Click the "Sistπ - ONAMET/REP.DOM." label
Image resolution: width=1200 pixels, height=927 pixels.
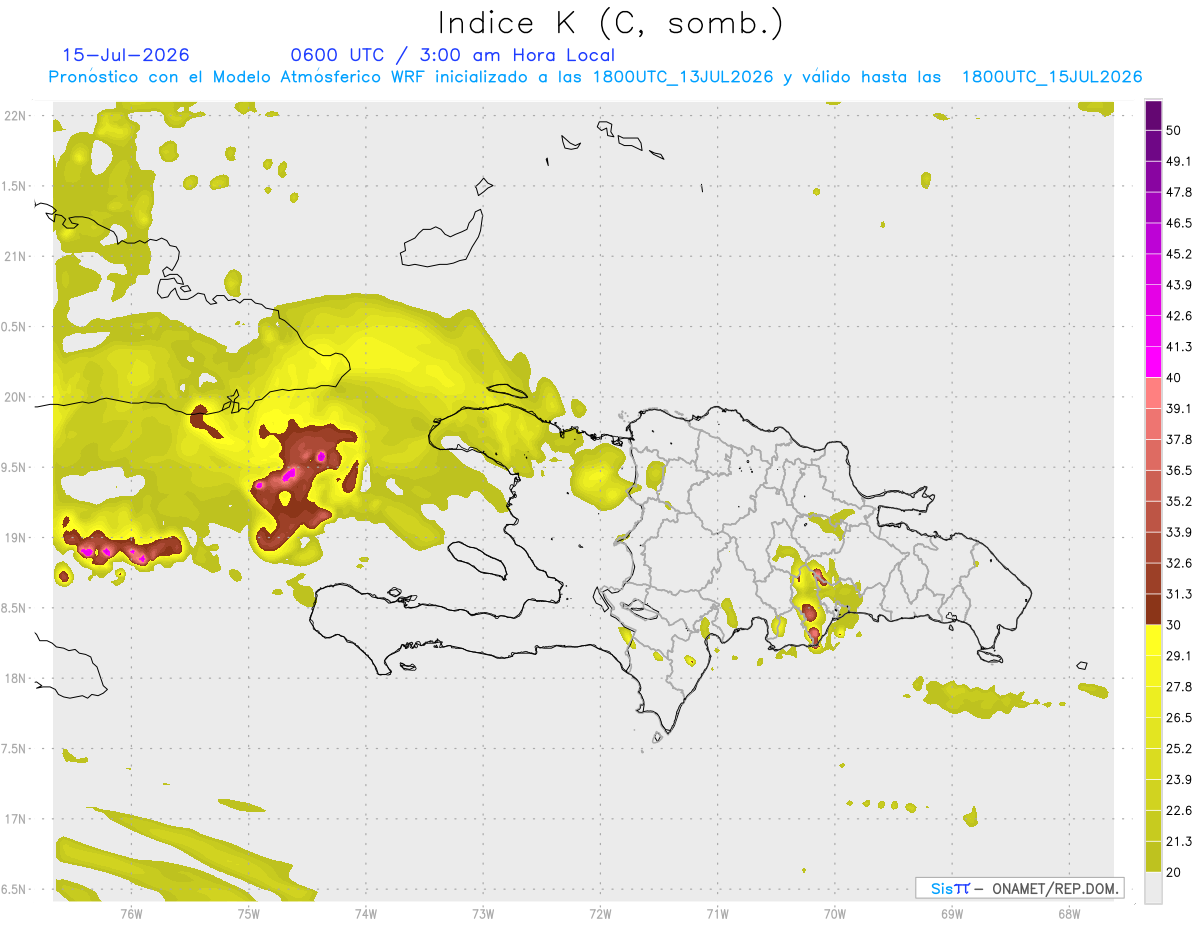1020,888
